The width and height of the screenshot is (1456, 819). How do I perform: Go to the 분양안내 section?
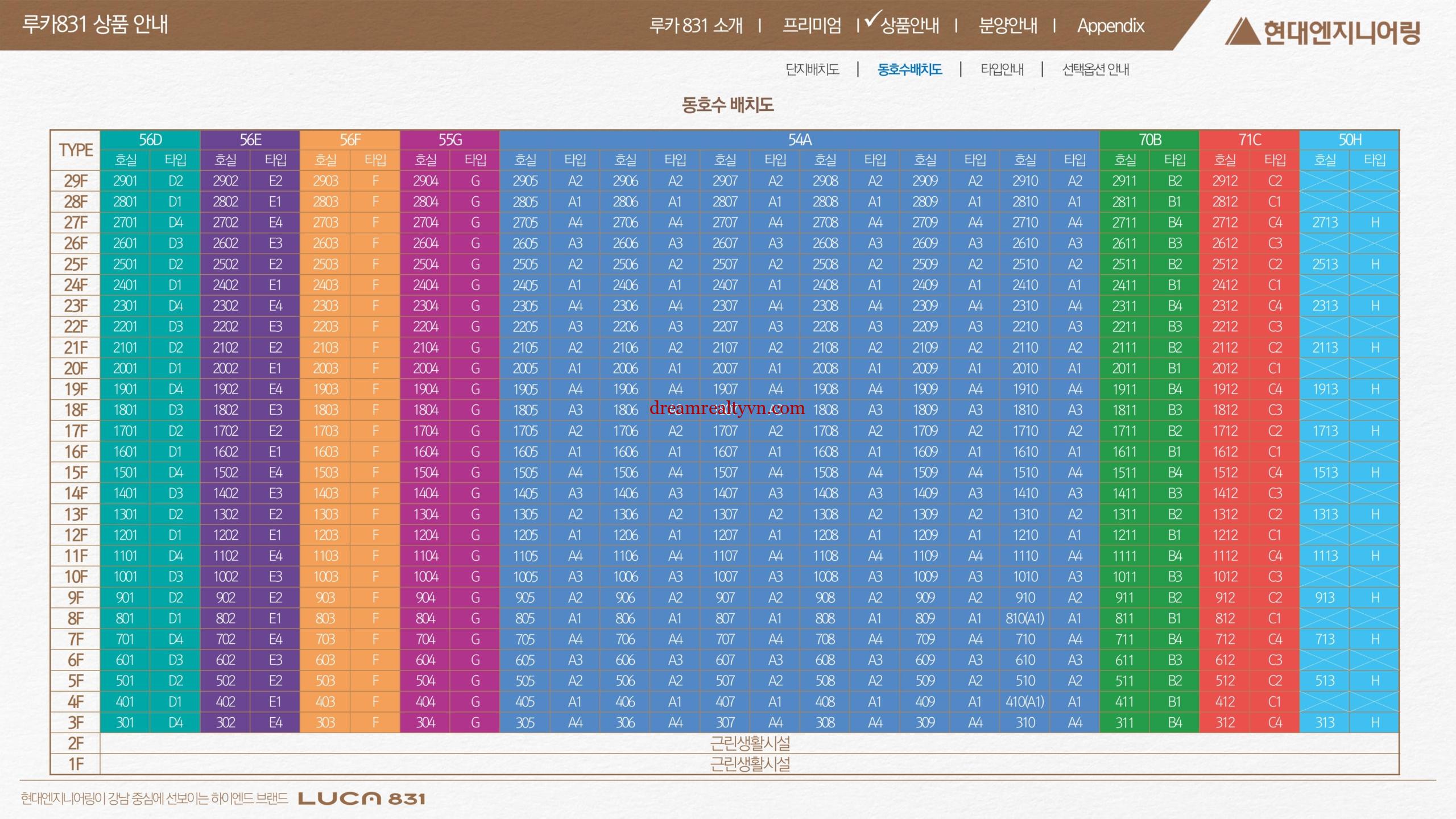click(x=1007, y=26)
